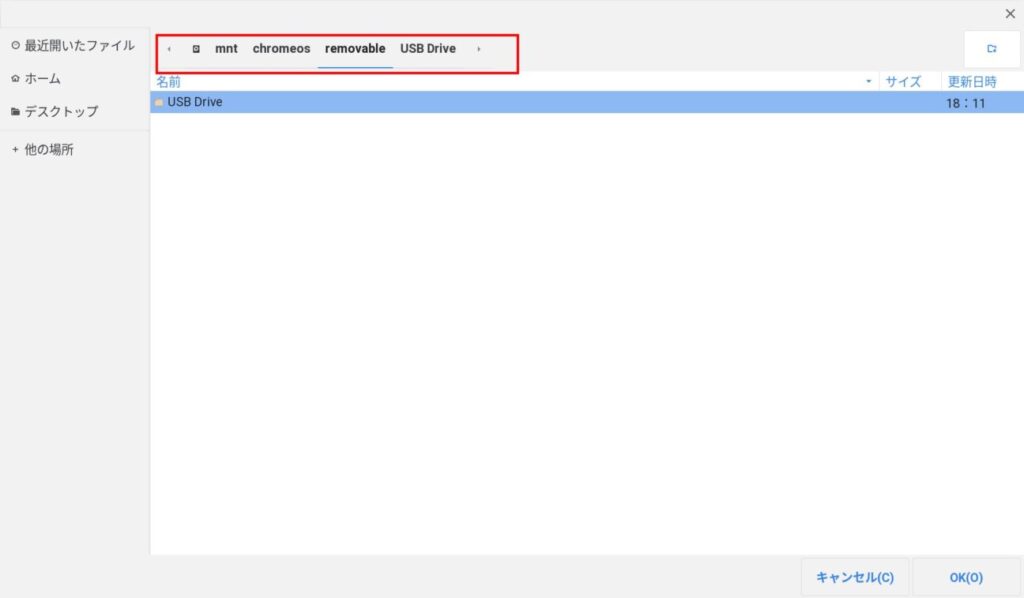Go to removable in the breadcrumb
Image resolution: width=1024 pixels, height=598 pixels.
coord(355,48)
